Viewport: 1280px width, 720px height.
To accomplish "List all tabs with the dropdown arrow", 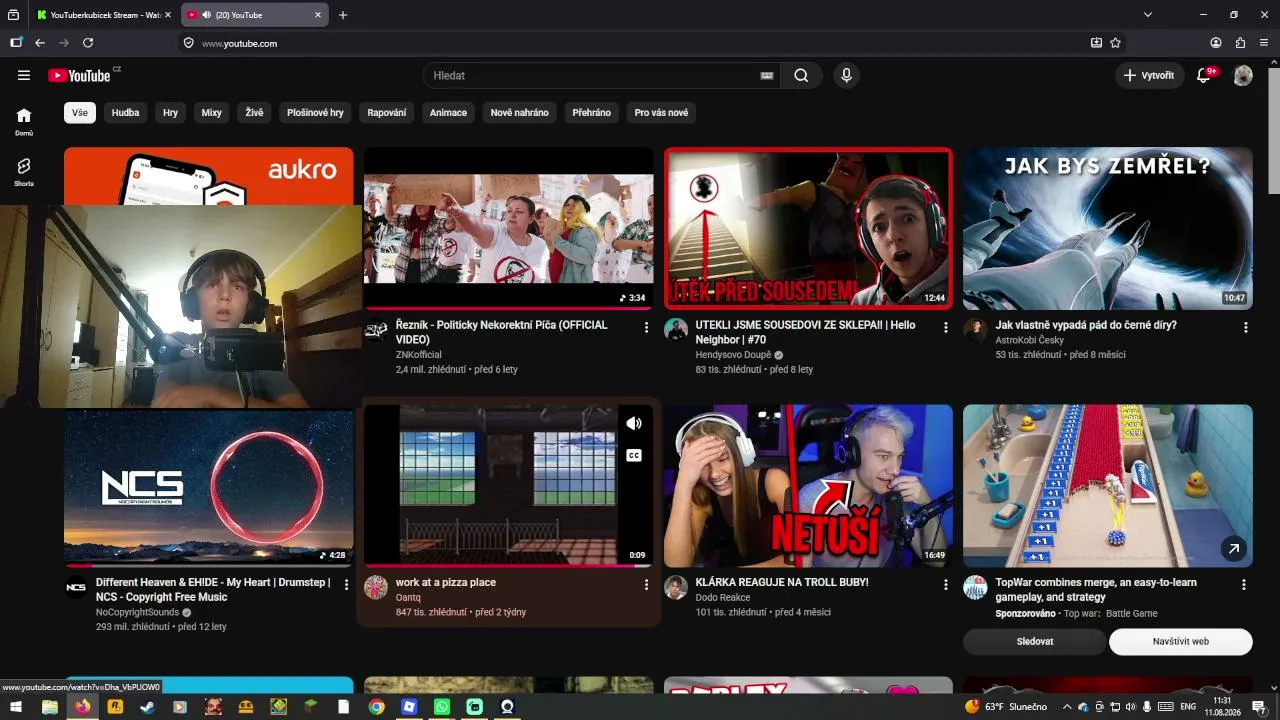I will tap(1148, 15).
